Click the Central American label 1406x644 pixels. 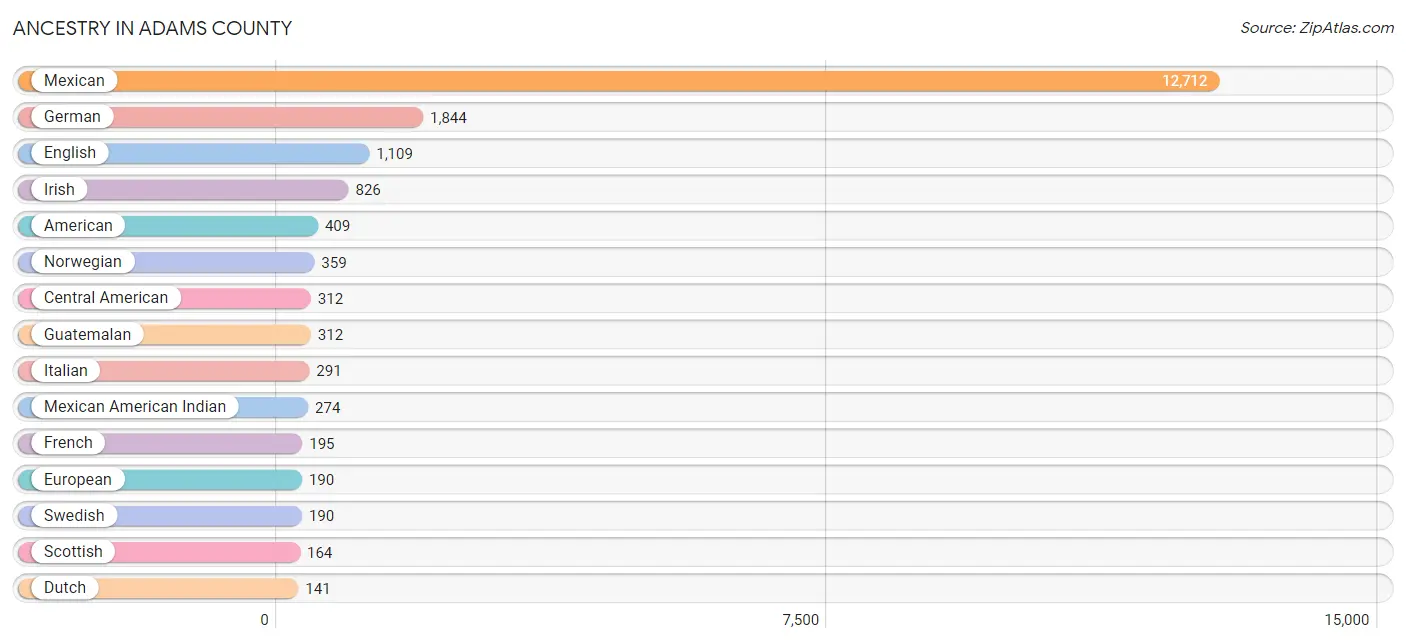(x=106, y=298)
